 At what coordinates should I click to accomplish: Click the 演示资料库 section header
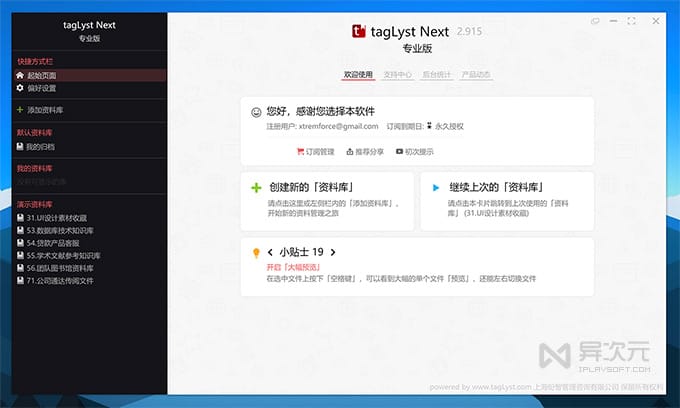[x=35, y=204]
